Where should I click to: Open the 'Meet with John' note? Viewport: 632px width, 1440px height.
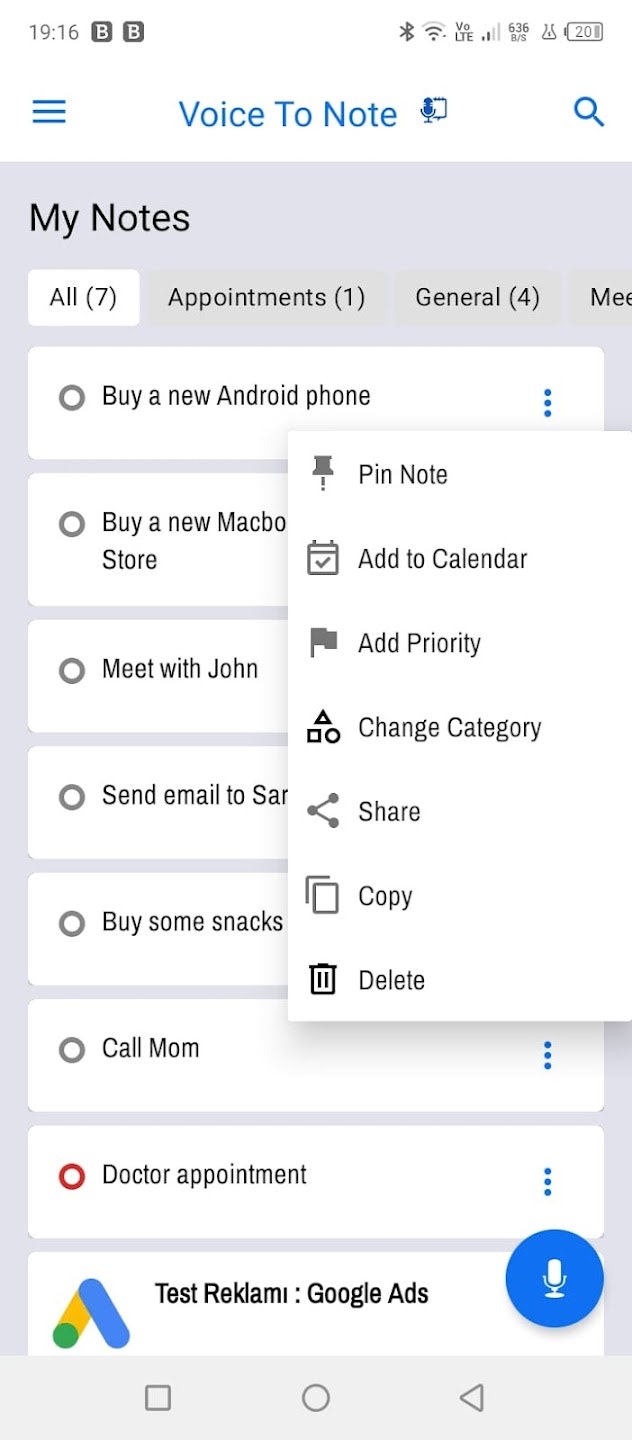tap(180, 669)
